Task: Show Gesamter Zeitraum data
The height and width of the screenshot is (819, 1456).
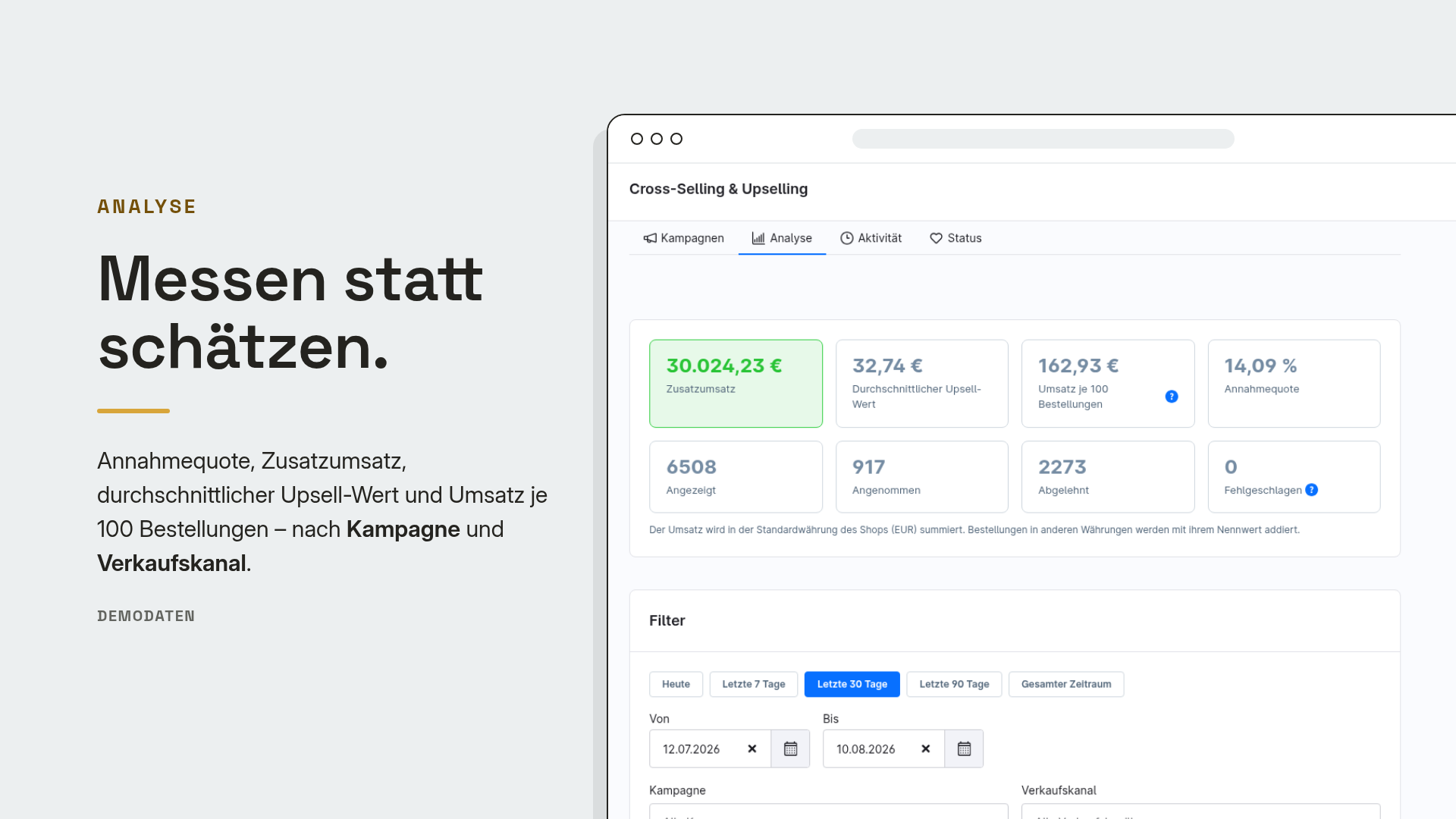Action: coord(1066,684)
